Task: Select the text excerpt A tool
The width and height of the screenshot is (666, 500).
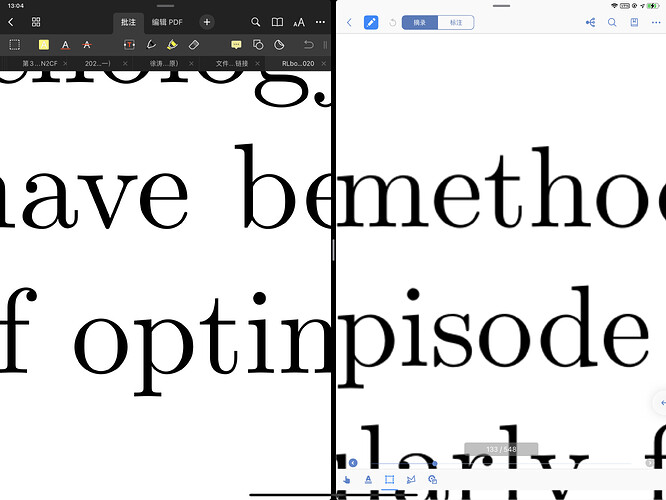Action: coord(368,480)
